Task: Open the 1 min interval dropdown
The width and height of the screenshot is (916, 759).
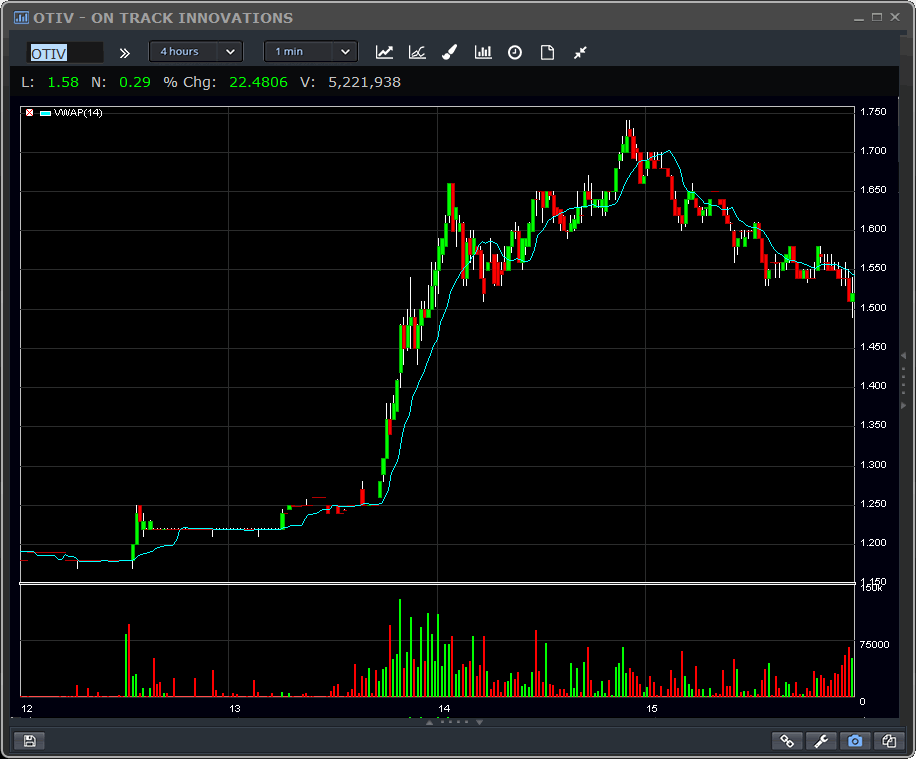Action: [310, 52]
